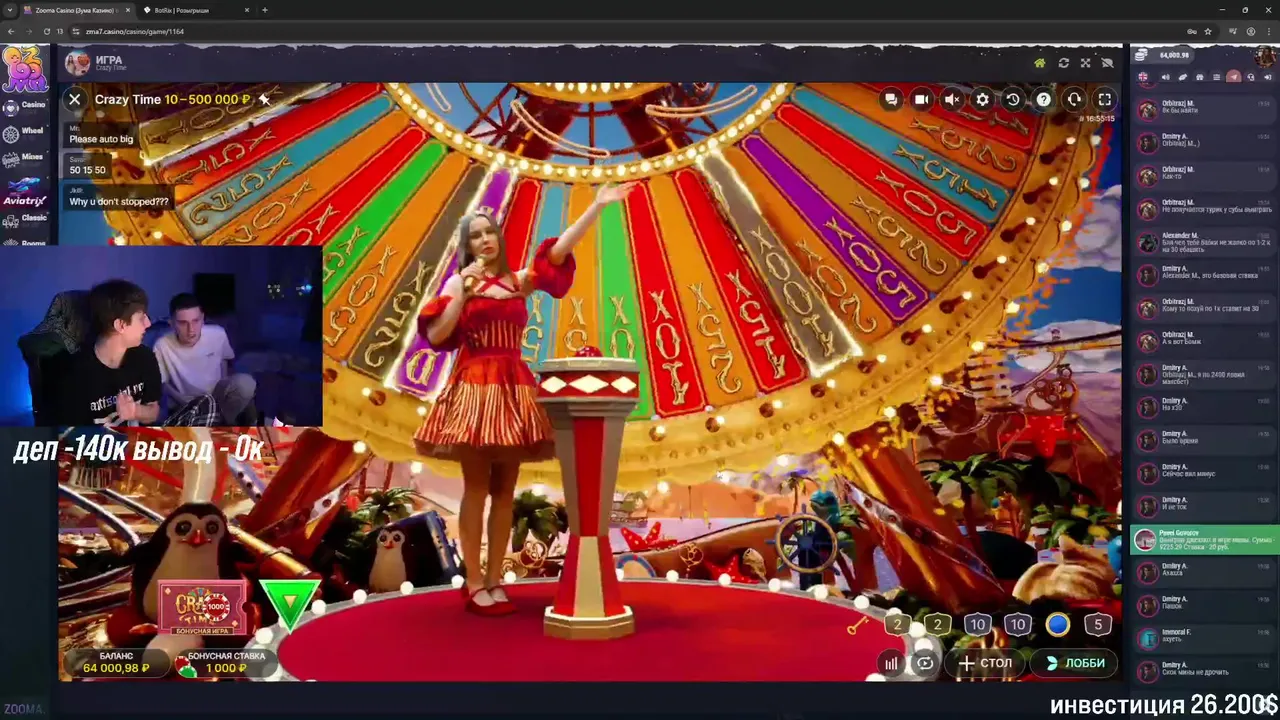Screen dimensions: 1280x720
Task: Click the repeat bet round icon
Action: pyautogui.click(x=925, y=663)
